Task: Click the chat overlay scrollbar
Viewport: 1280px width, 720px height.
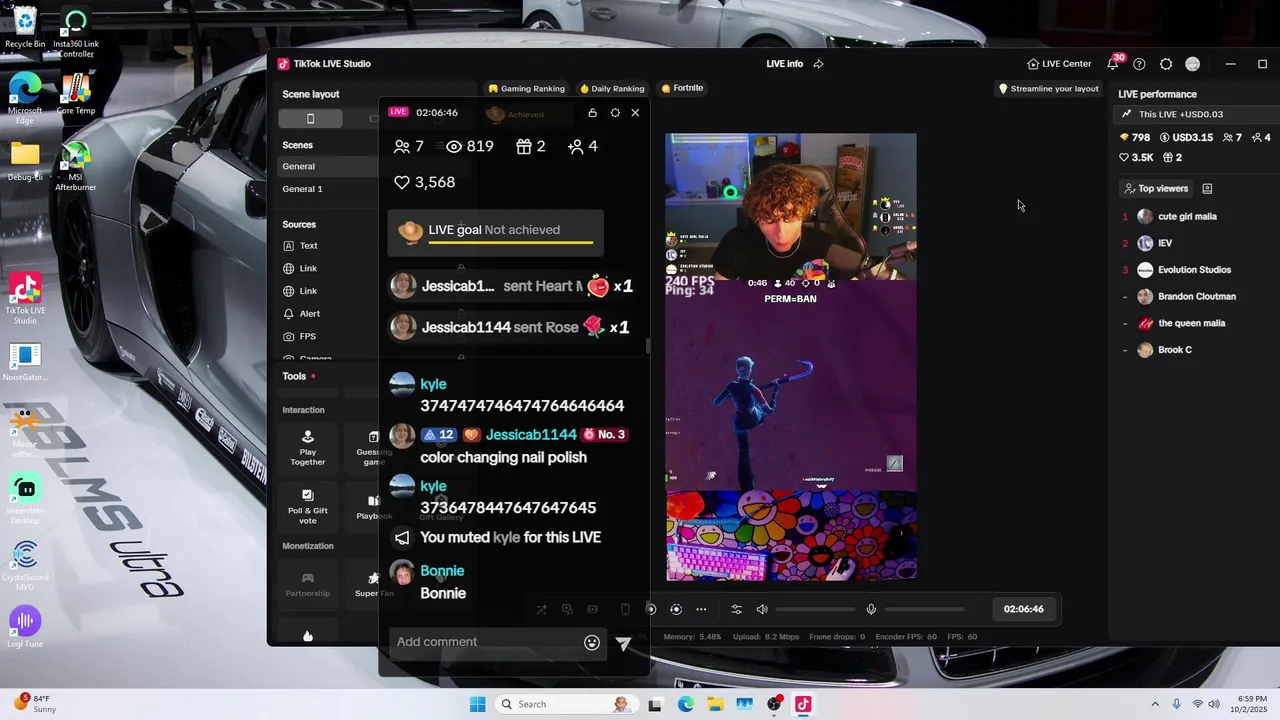Action: tap(648, 347)
